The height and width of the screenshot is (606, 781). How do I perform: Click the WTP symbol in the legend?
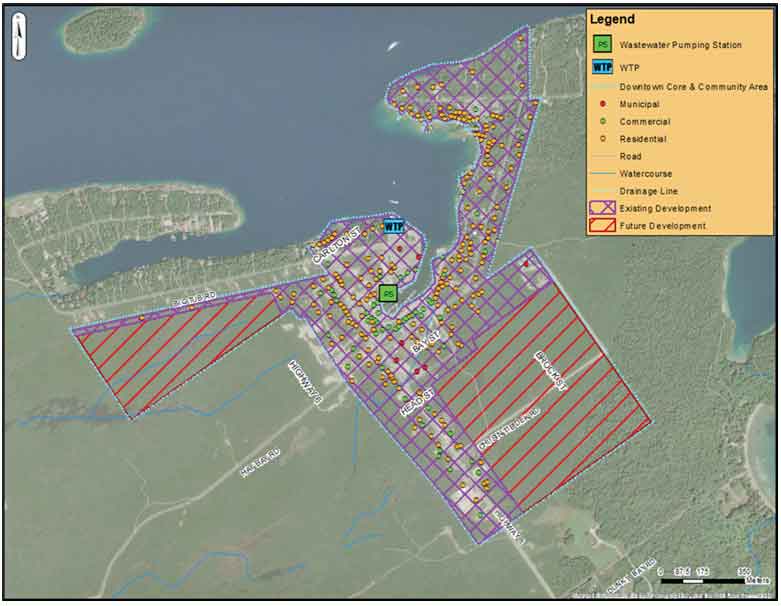coord(602,68)
